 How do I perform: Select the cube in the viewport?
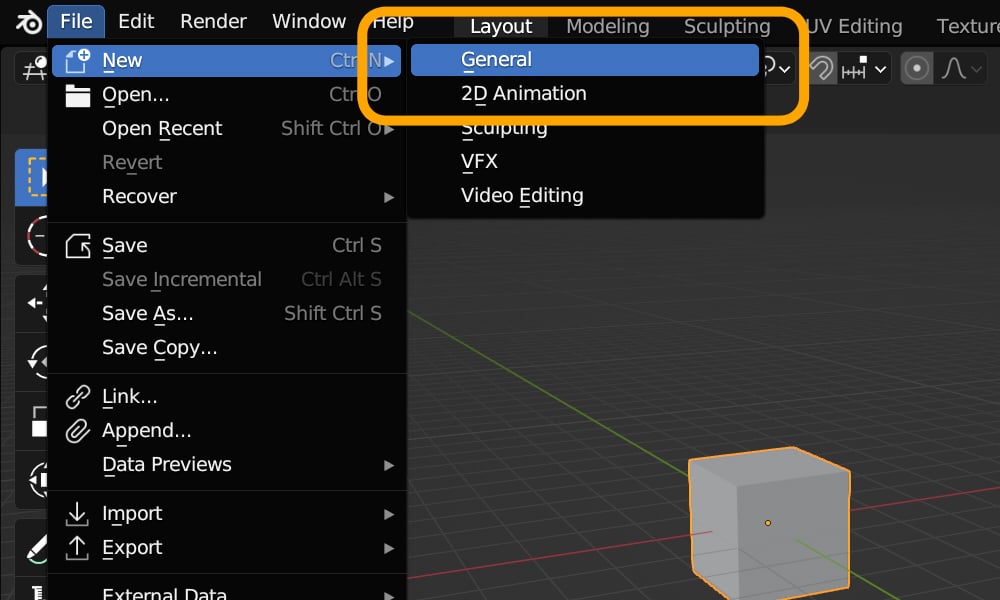coord(769,522)
